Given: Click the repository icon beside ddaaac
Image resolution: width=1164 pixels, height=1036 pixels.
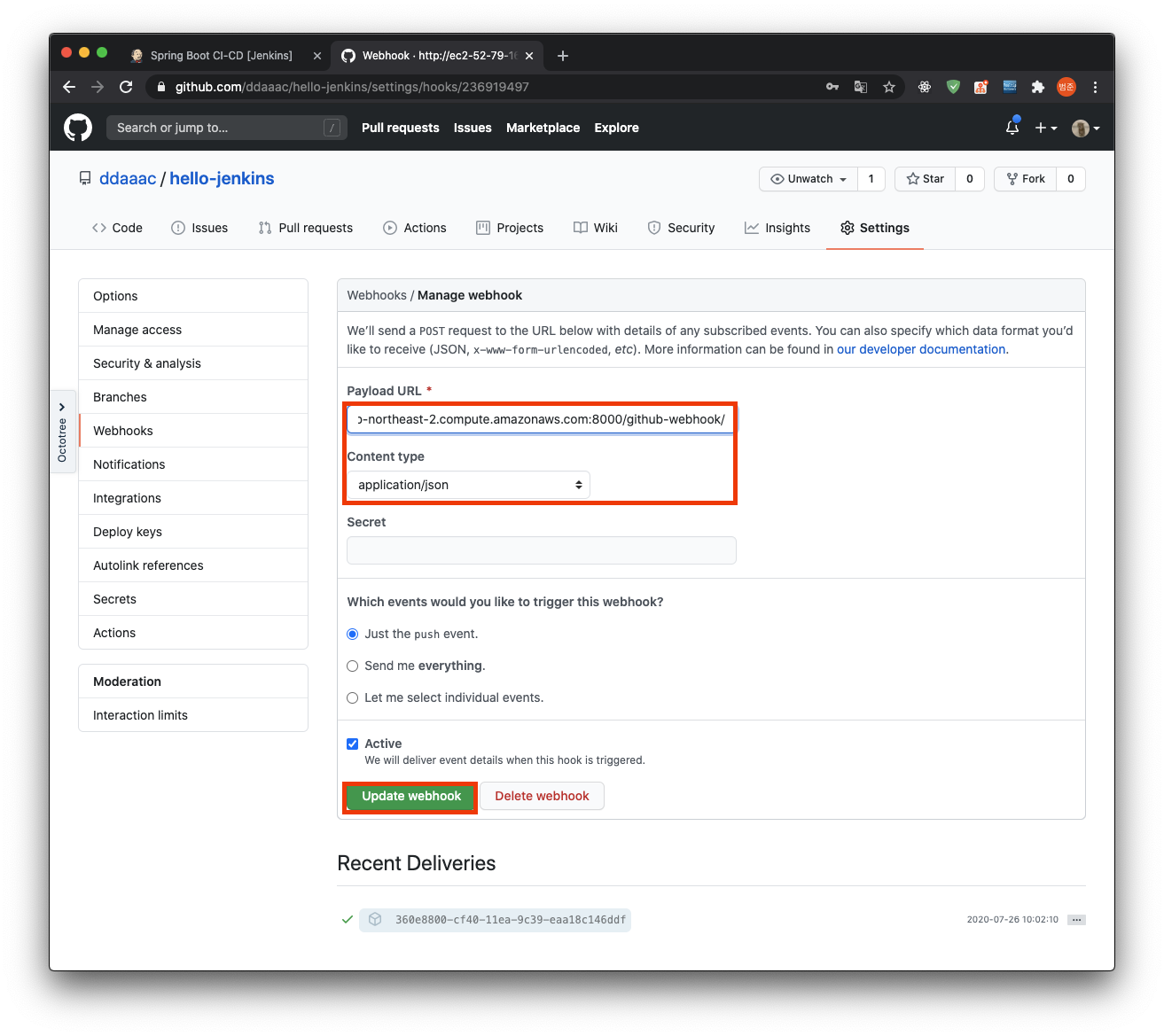Looking at the screenshot, I should (85, 178).
